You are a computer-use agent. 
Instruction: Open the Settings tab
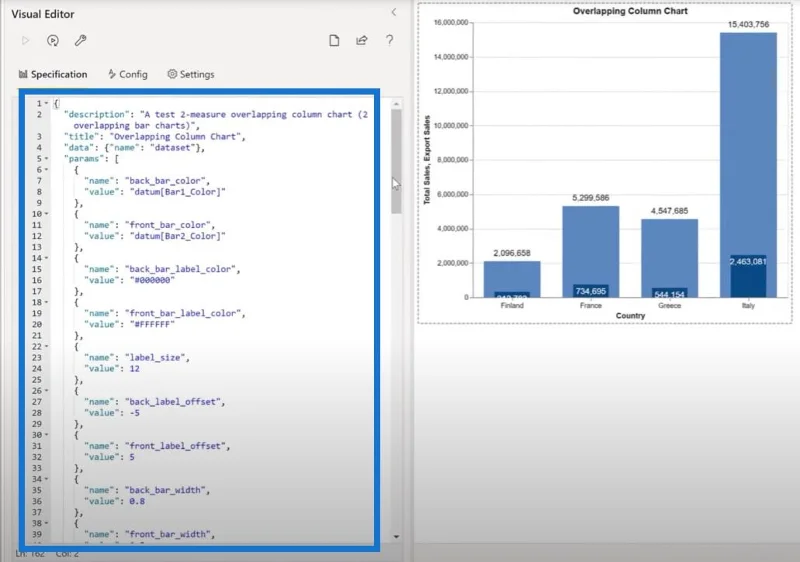pyautogui.click(x=191, y=74)
